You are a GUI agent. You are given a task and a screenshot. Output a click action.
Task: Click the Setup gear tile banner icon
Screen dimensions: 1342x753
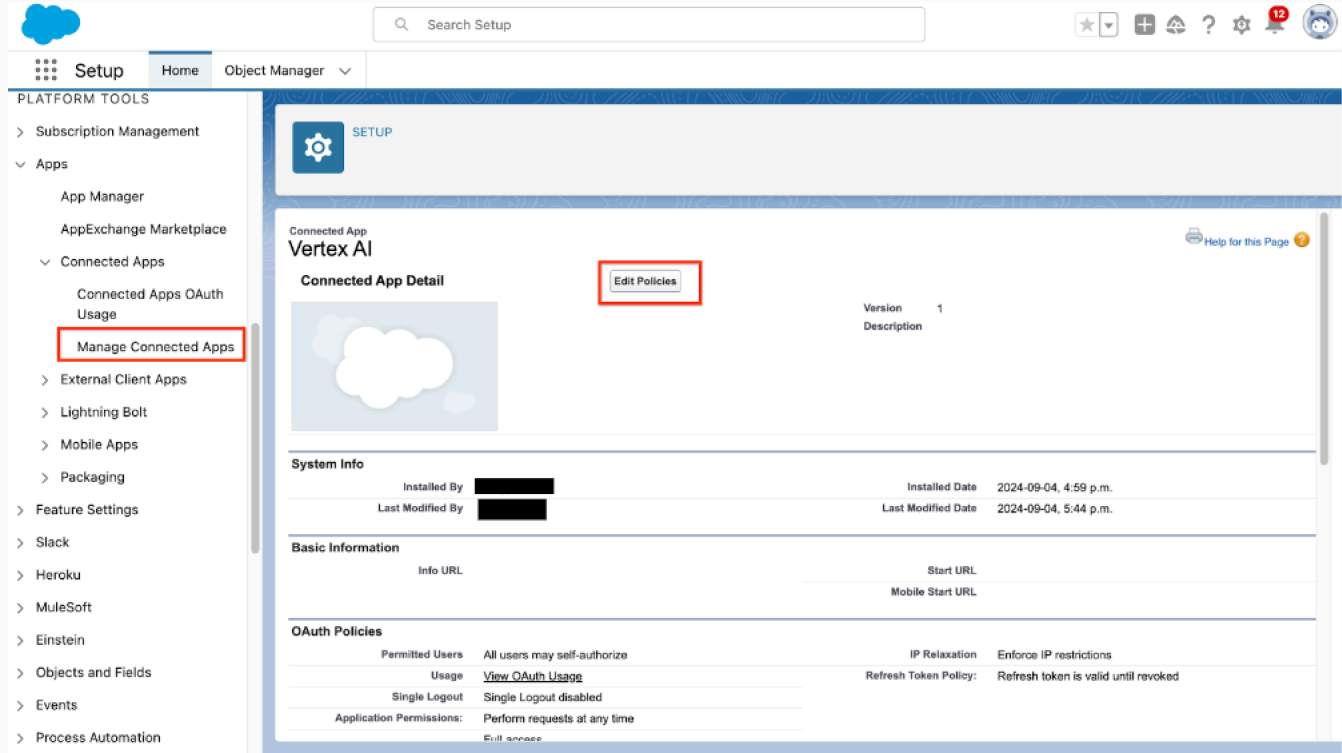[x=318, y=146]
